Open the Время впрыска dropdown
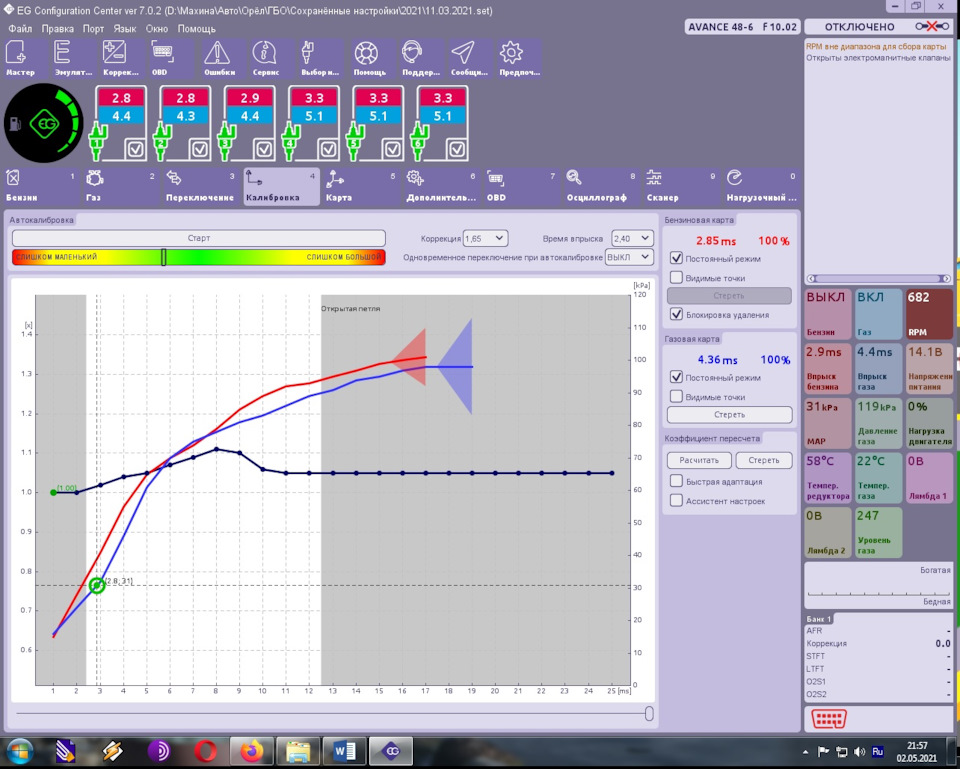This screenshot has width=960, height=769. (632, 239)
